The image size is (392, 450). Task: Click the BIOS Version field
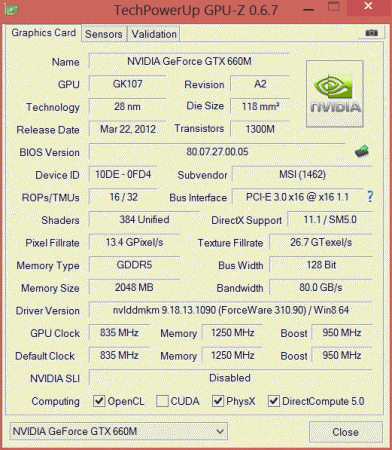[217, 152]
